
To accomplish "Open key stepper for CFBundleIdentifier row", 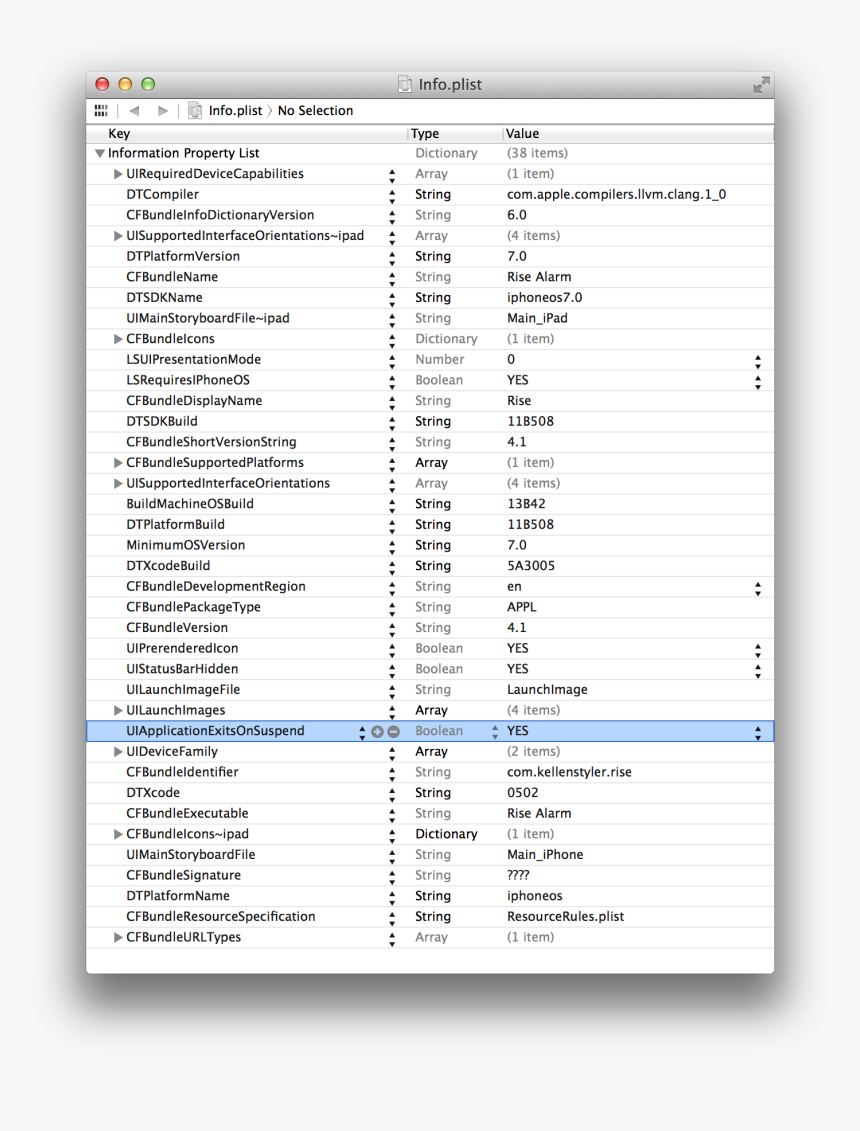I will point(392,773).
